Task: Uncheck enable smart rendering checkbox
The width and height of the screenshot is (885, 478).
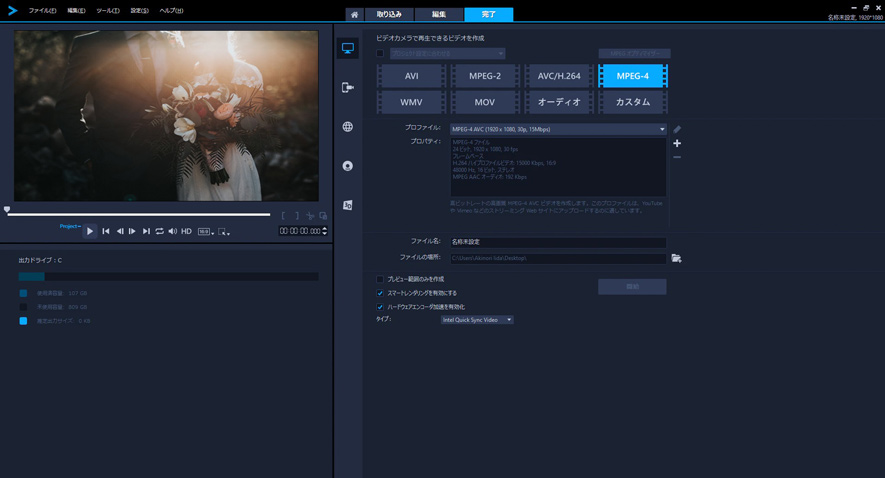Action: [380, 293]
